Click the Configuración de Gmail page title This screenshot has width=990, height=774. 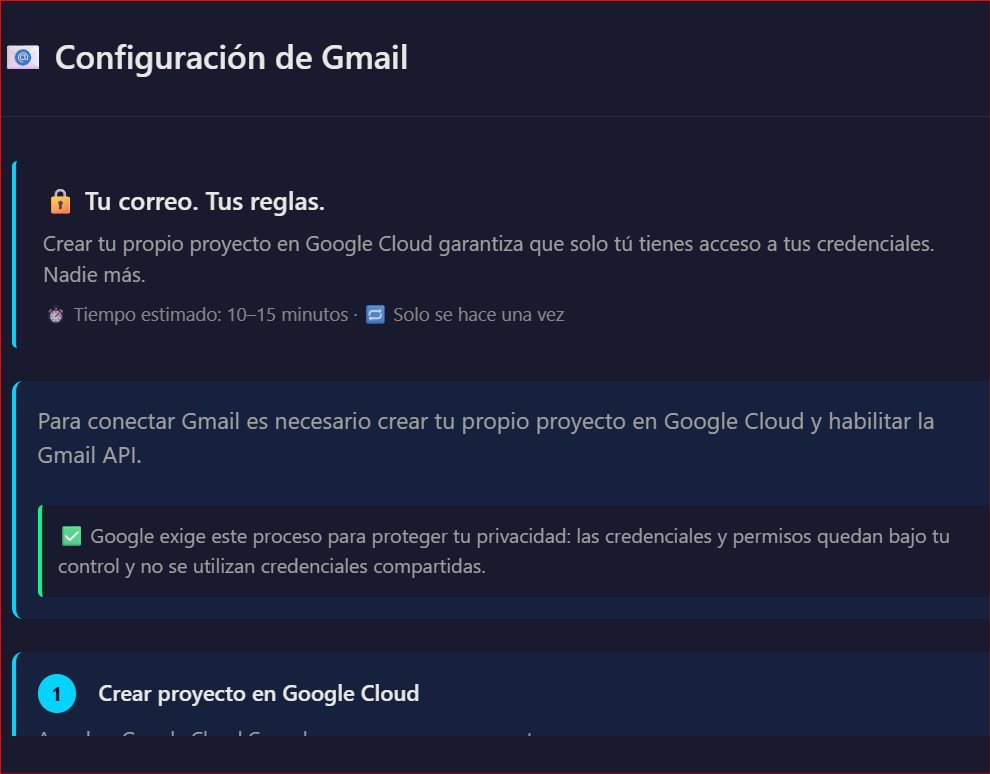(231, 58)
